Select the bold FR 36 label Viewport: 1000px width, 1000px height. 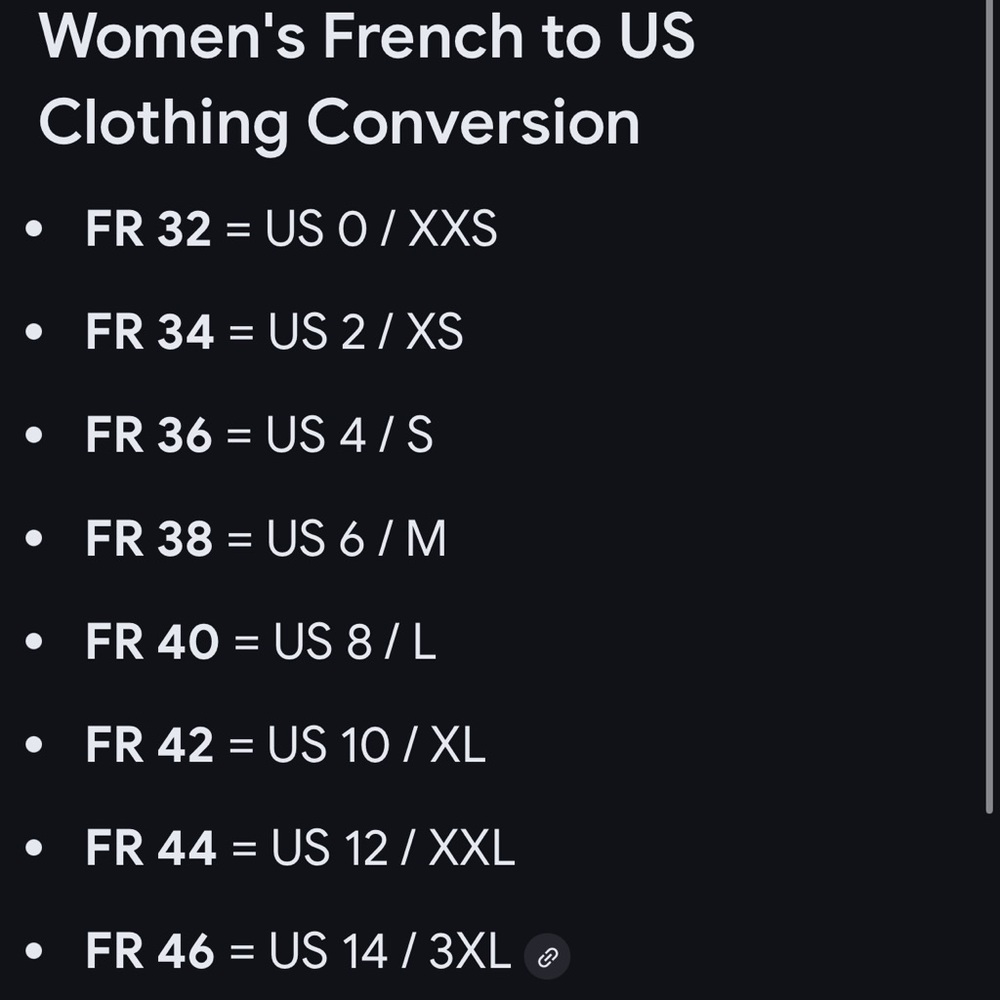click(x=149, y=436)
